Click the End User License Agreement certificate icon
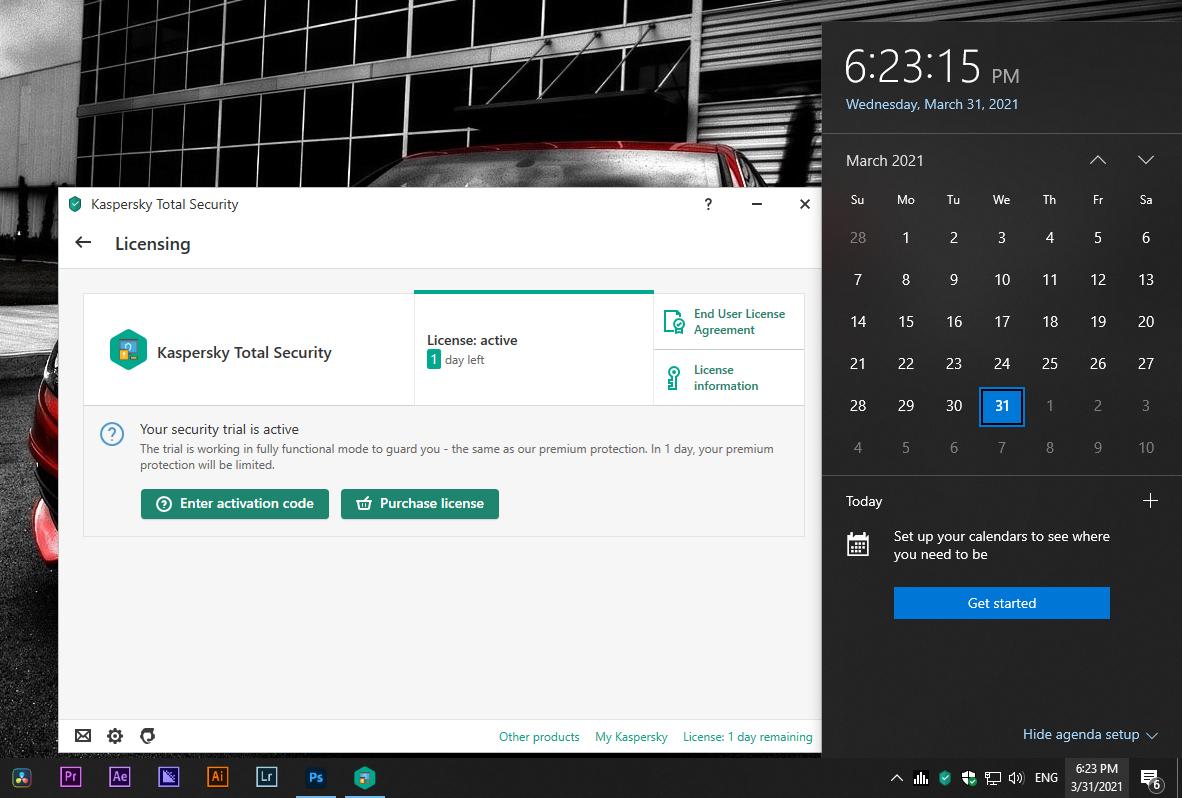1182x798 pixels. tap(673, 322)
